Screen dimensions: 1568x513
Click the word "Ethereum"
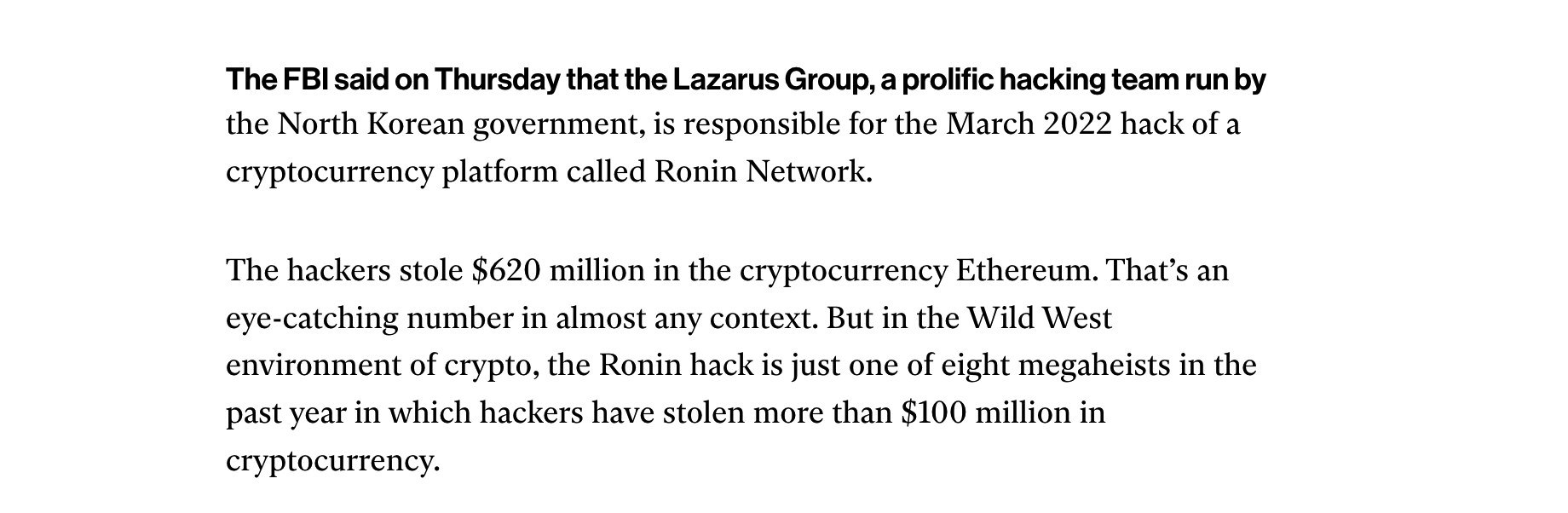pos(1027,271)
